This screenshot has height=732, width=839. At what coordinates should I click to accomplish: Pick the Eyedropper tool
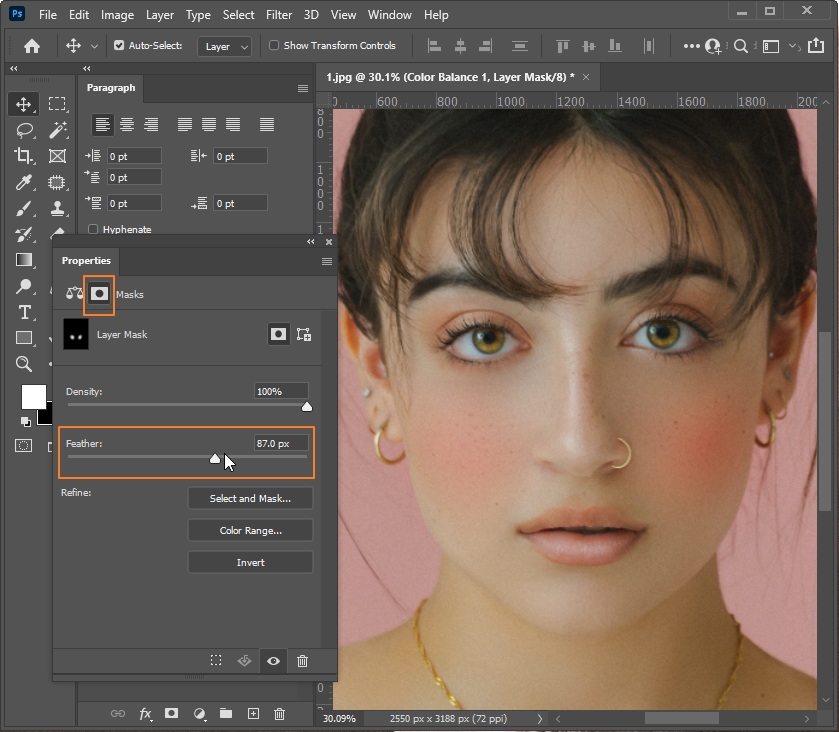24,182
